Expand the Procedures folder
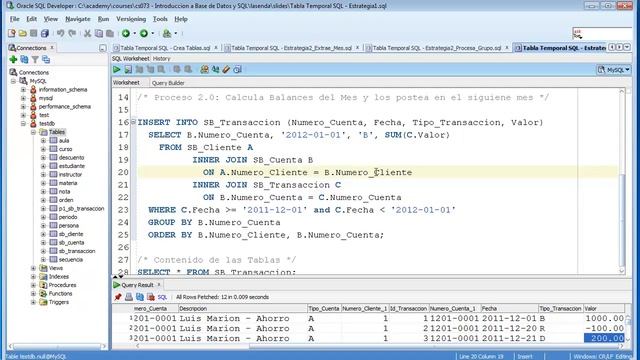This screenshot has height=360, width=640. (33, 285)
